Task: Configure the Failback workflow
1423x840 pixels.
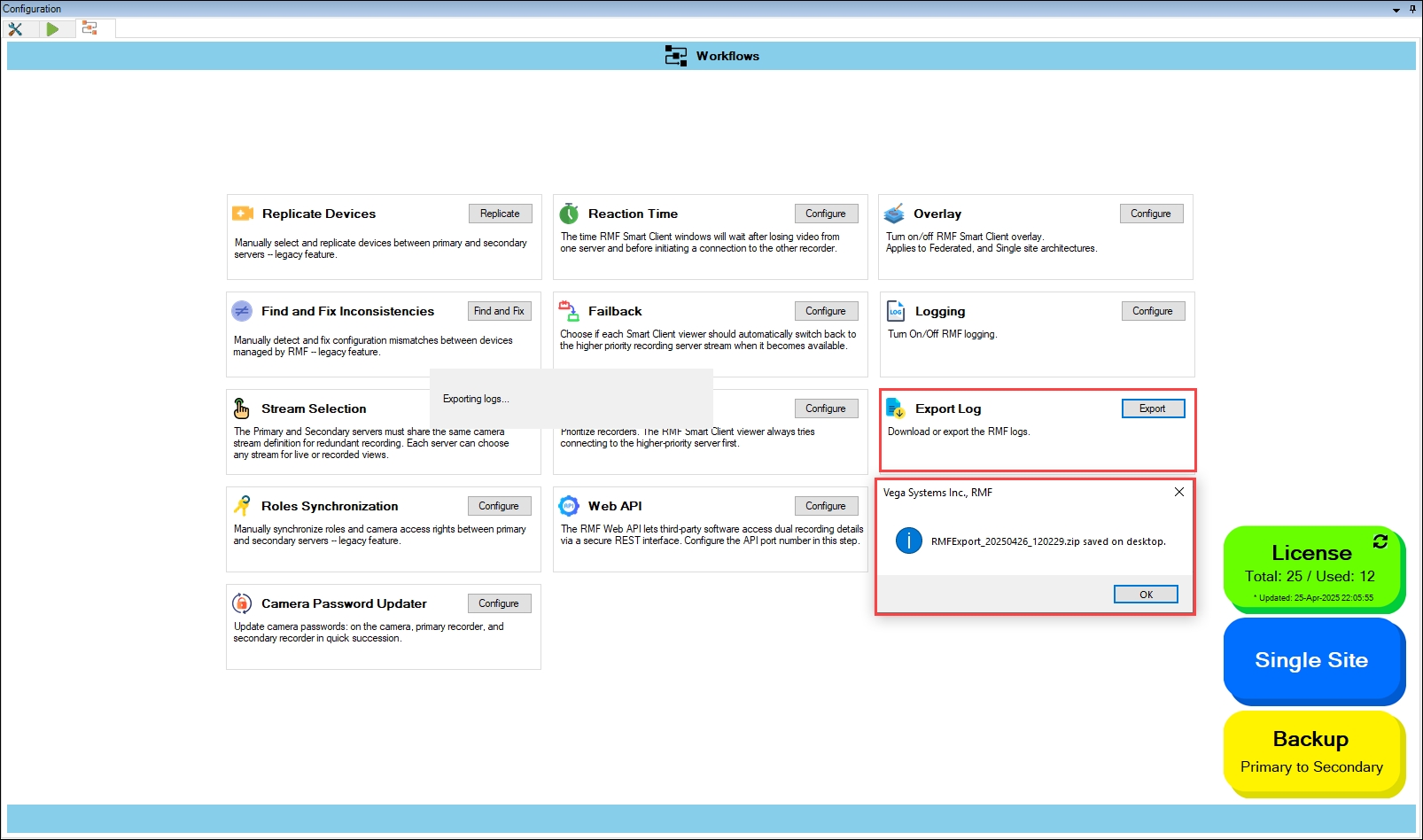Action: tap(826, 311)
